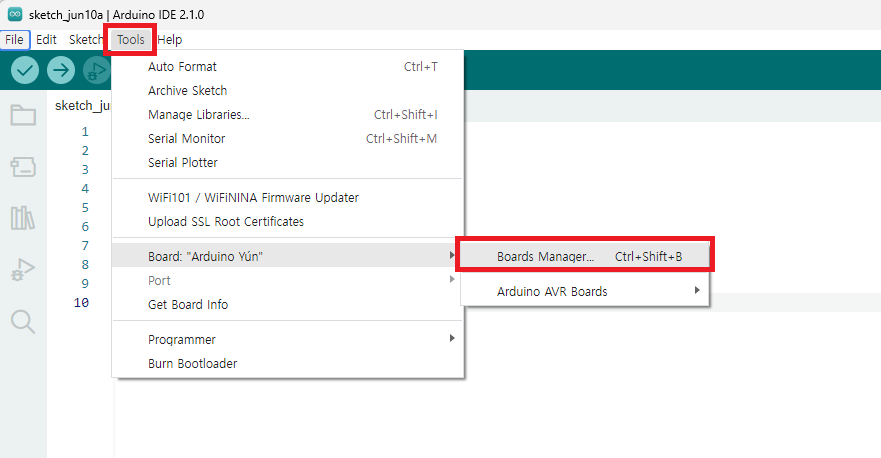Screen dimensions: 881x458
Task: Expand the Port submenu
Action: 288,280
